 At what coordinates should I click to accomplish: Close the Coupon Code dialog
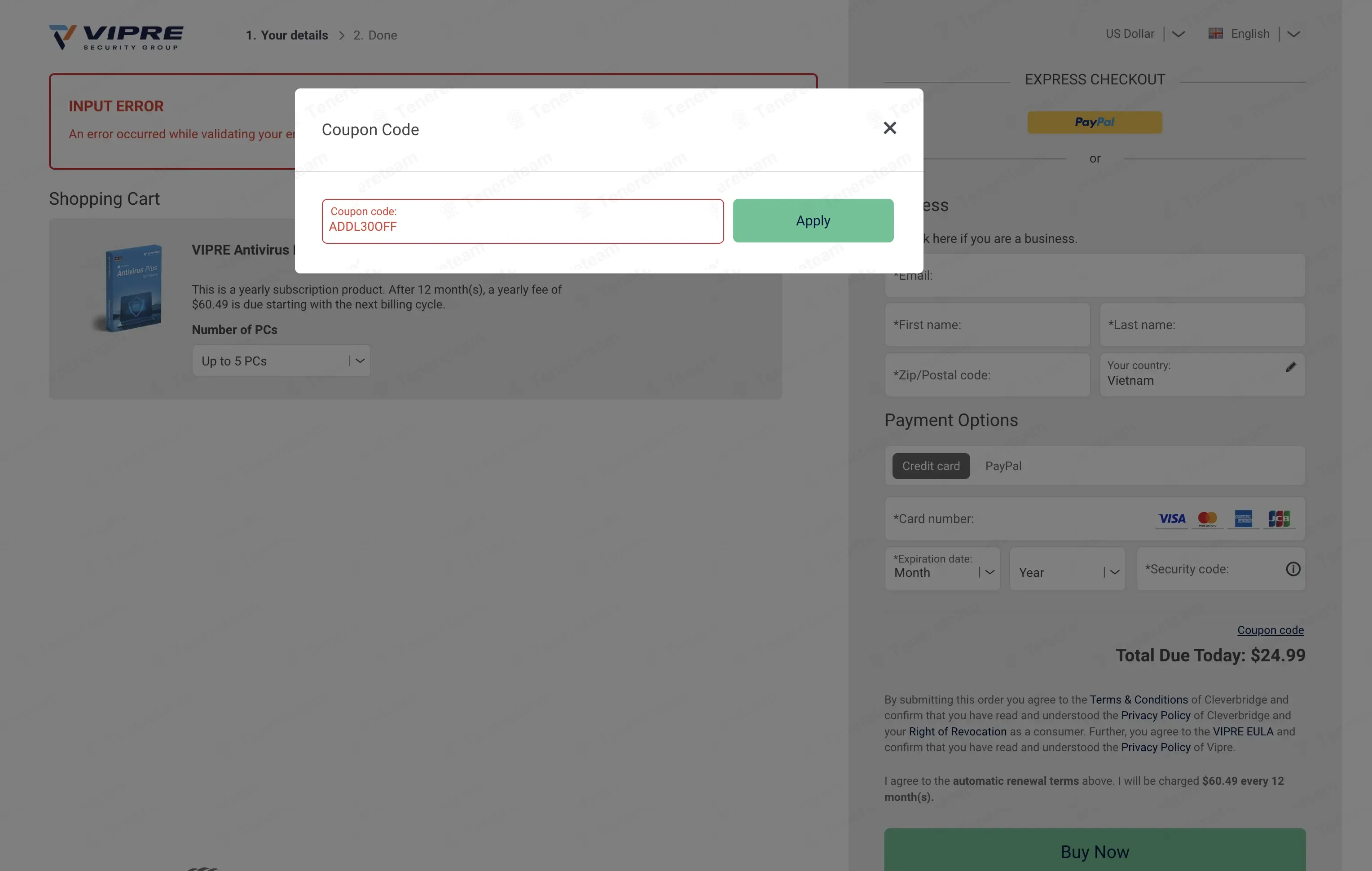click(x=889, y=128)
